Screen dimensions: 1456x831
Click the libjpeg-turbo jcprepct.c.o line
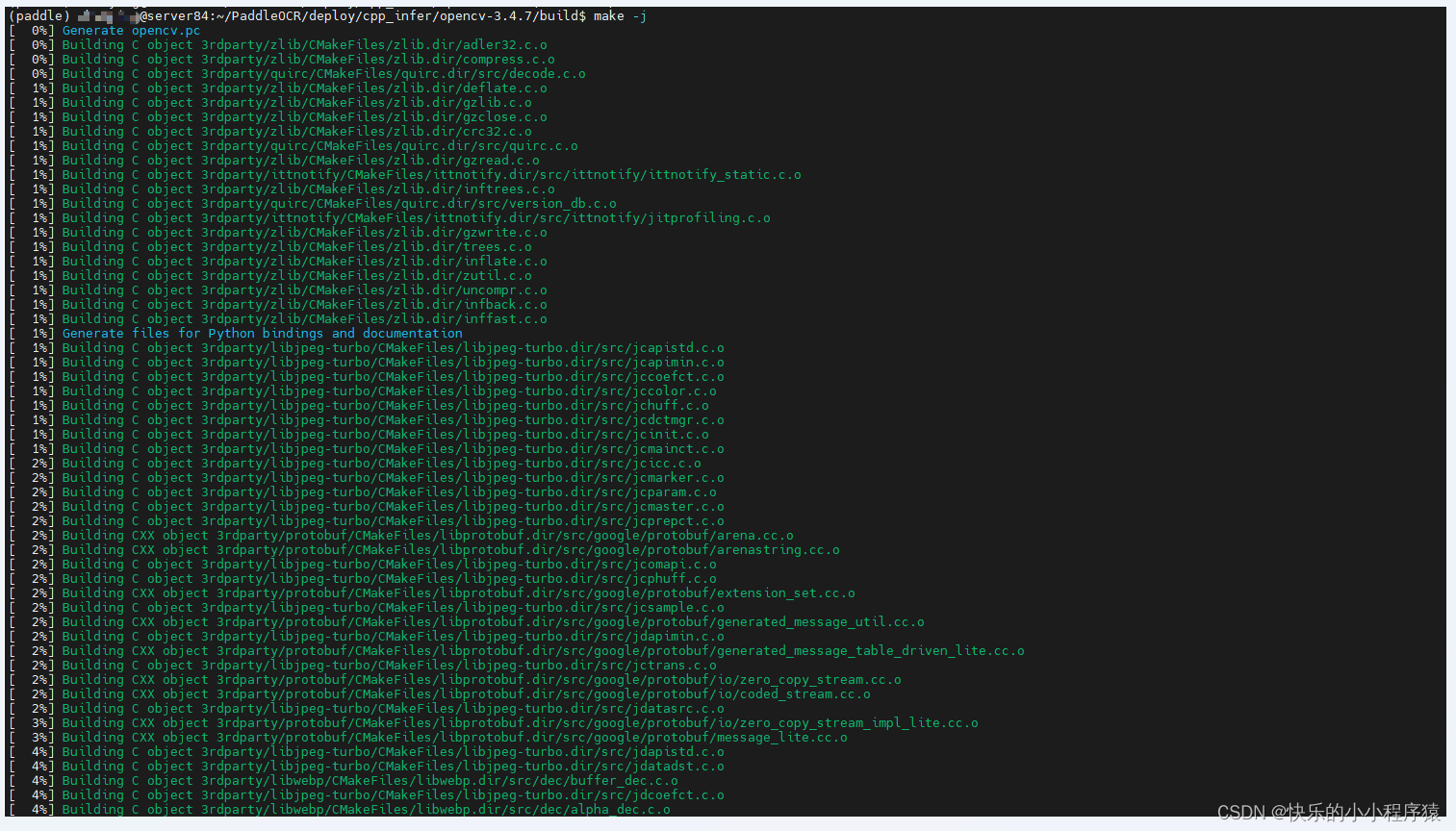[x=367, y=520]
